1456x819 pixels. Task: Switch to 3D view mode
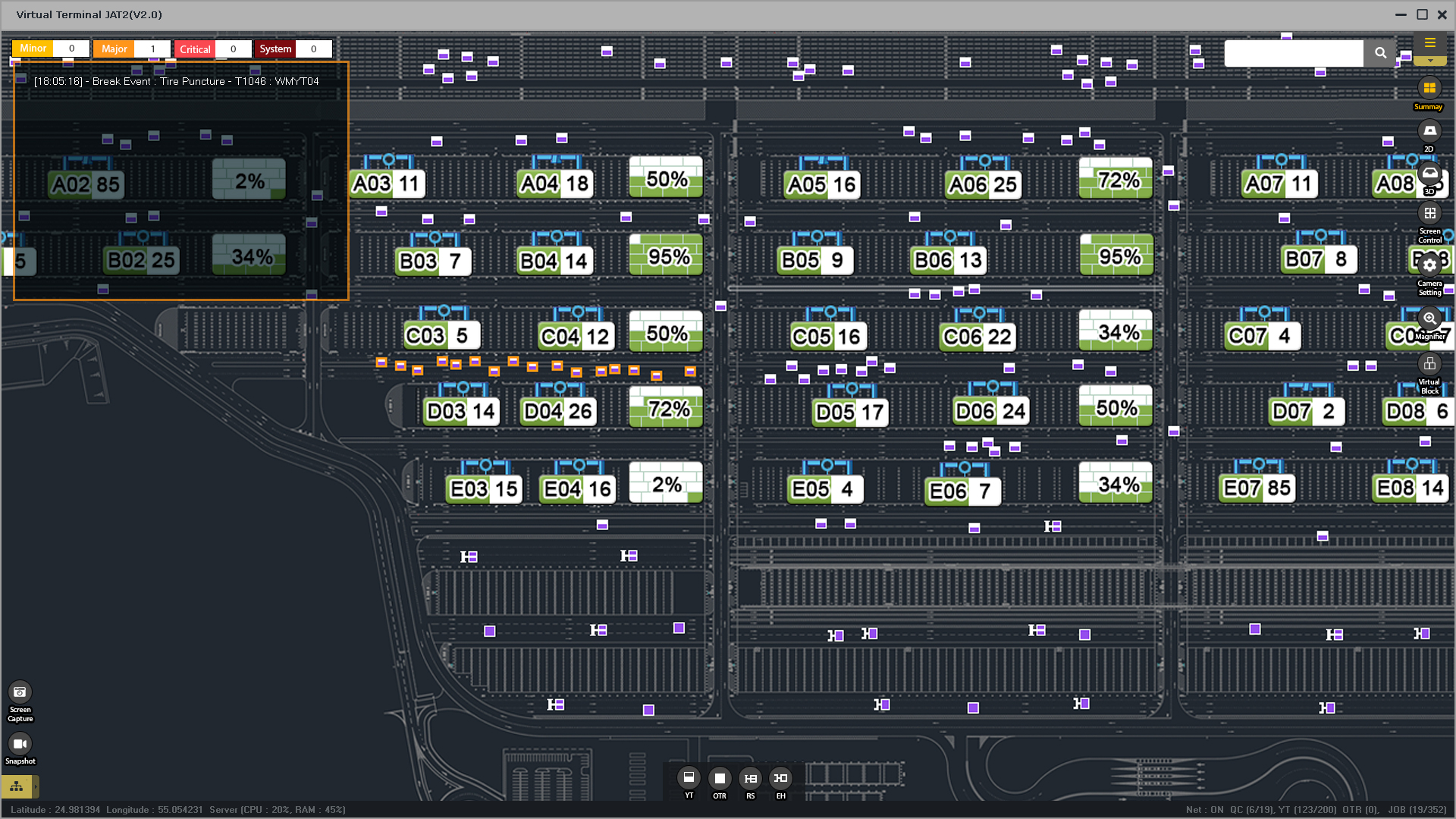1429,174
